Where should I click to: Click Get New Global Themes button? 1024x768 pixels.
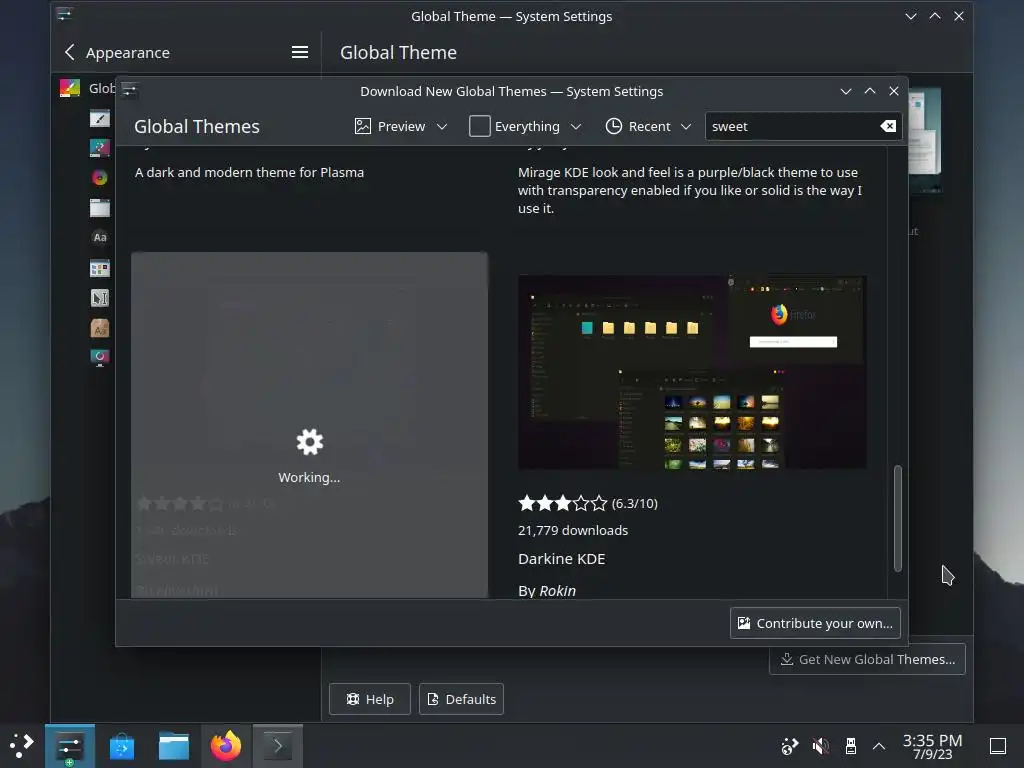point(867,659)
